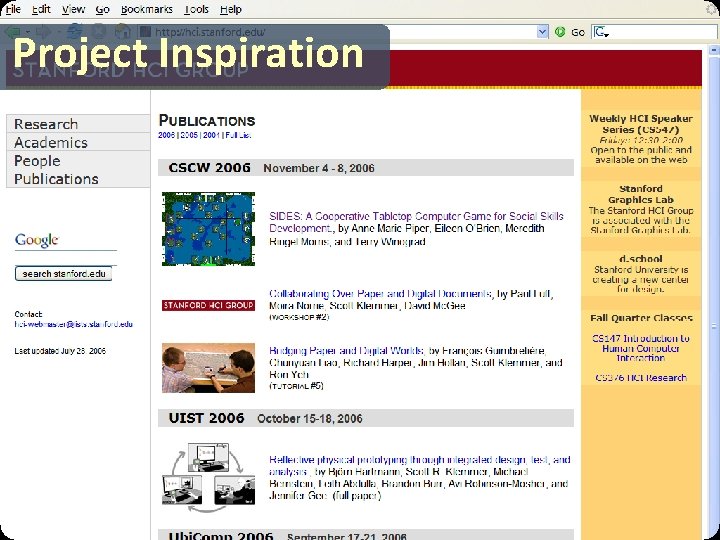Screen dimensions: 720x540
Task: Open the Edit menu
Action: [41, 9]
